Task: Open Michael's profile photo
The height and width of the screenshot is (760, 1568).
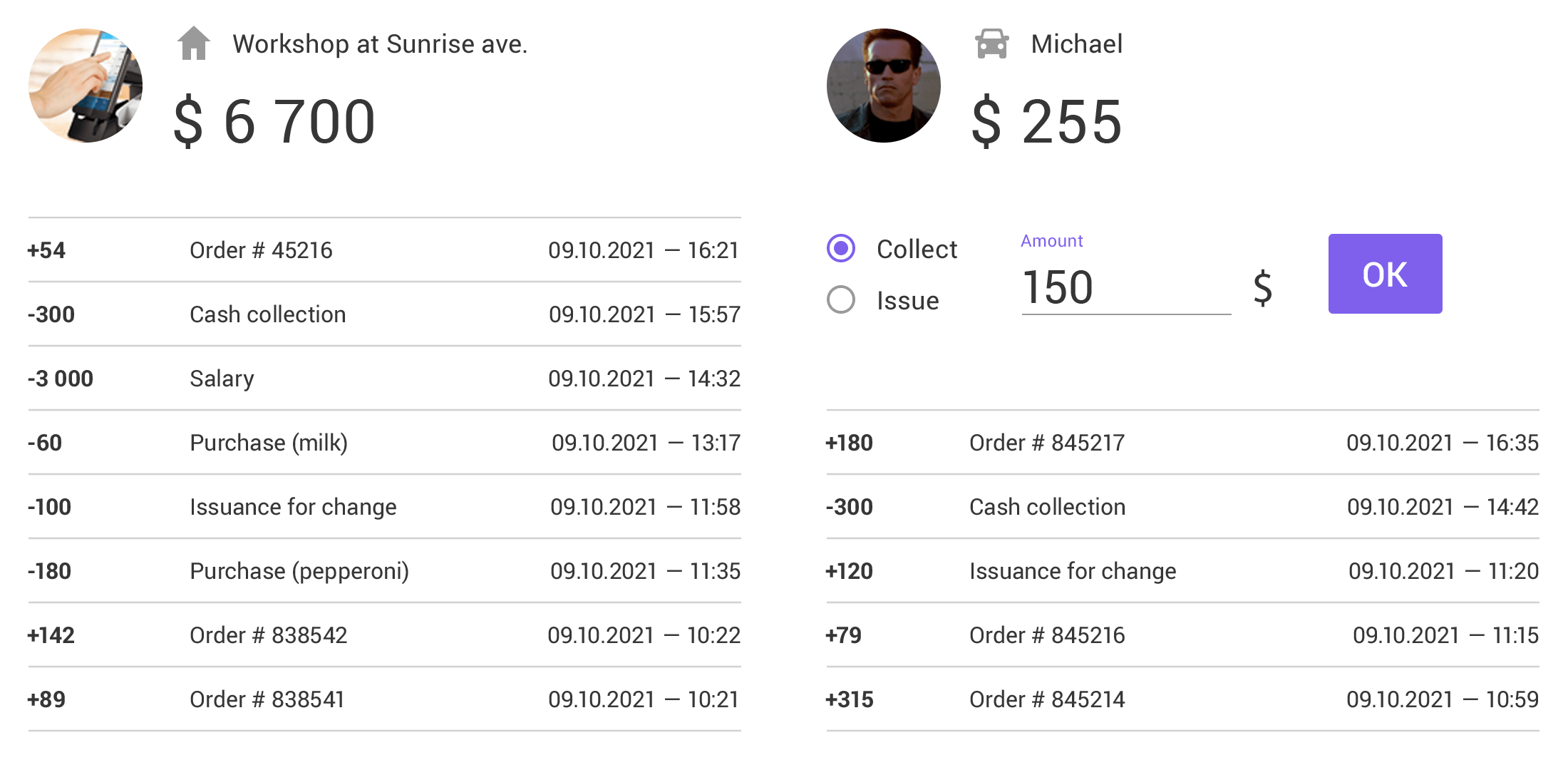Action: click(883, 86)
